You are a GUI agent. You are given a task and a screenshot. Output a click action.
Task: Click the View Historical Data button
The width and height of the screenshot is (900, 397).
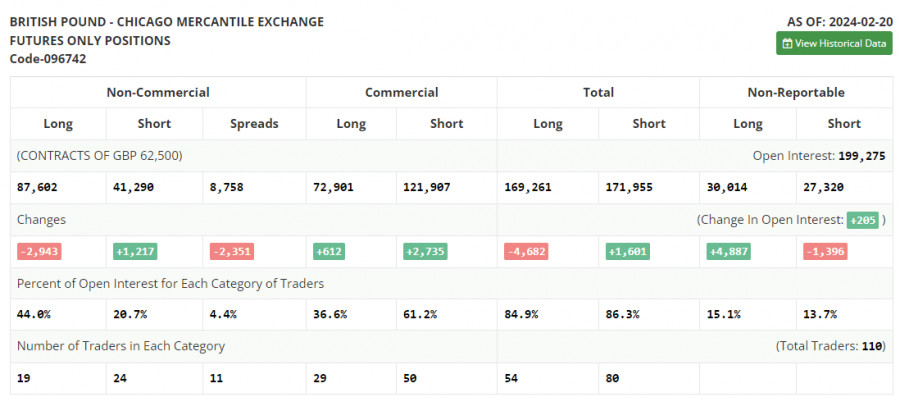(x=834, y=43)
